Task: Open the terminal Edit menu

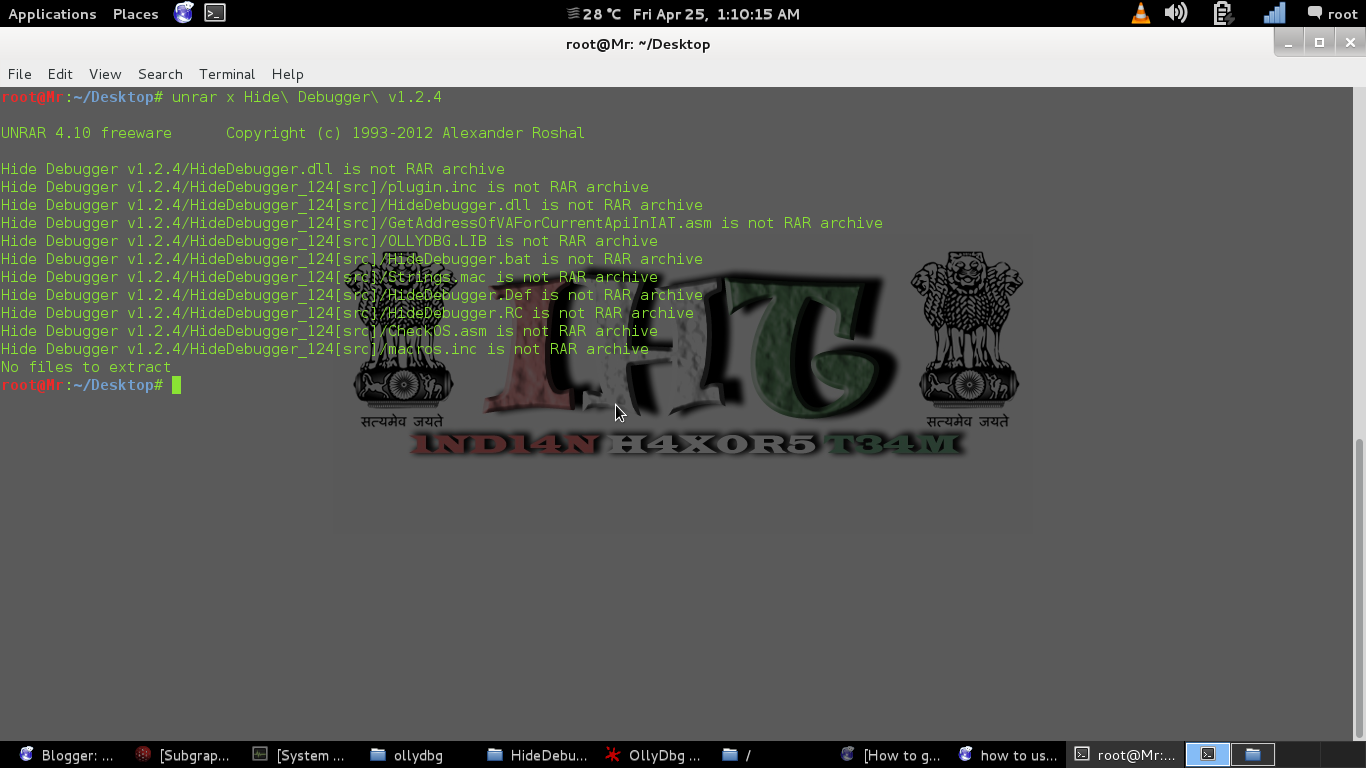Action: [60, 74]
